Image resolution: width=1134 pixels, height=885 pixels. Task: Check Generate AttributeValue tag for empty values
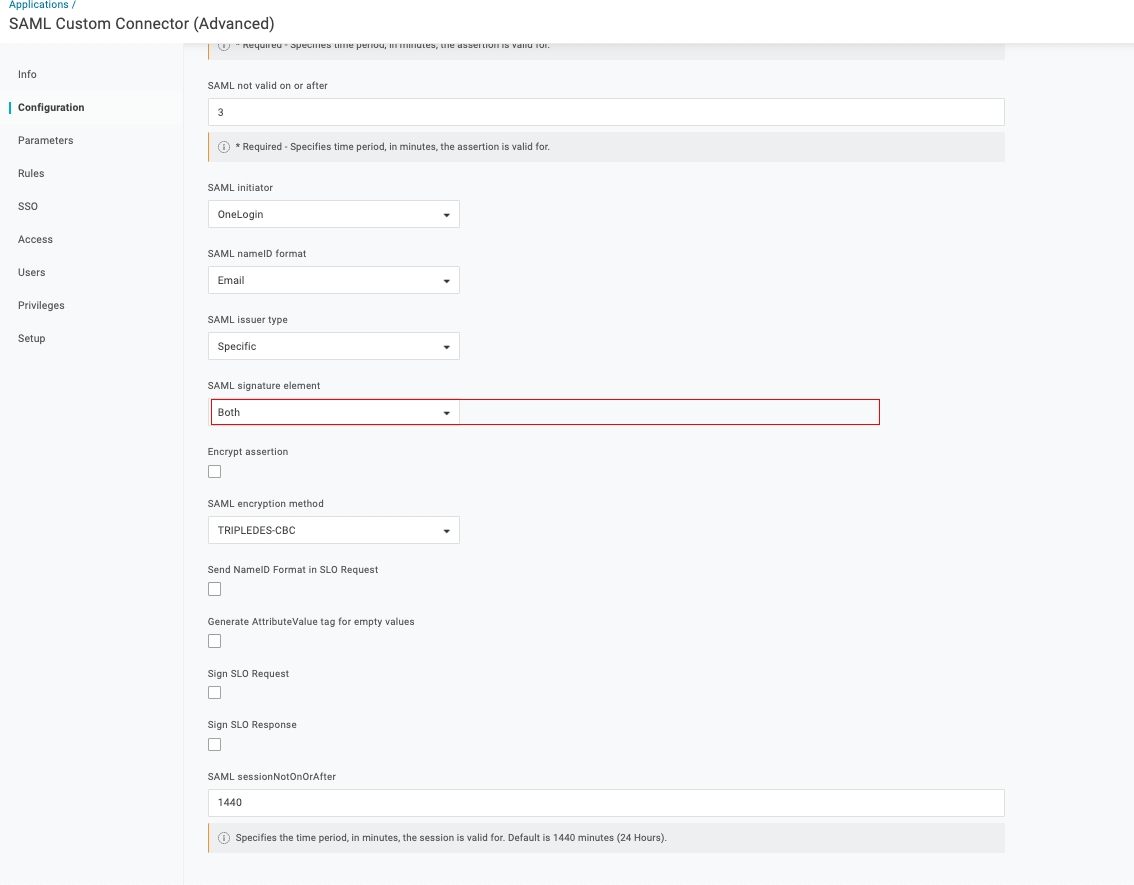point(214,641)
